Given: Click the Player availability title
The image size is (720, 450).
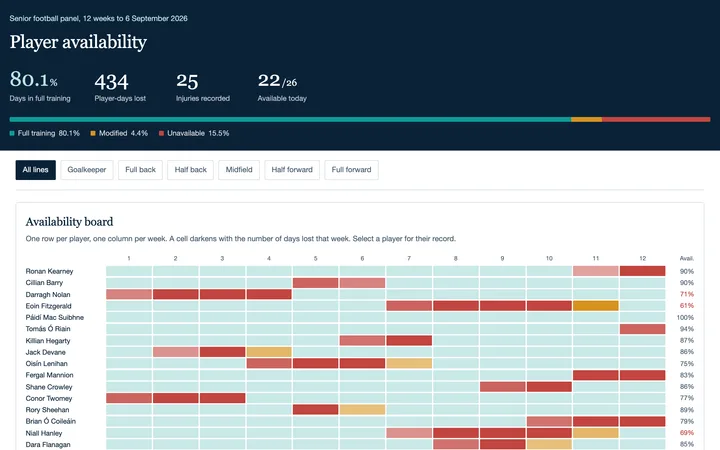Looking at the screenshot, I should pos(78,42).
